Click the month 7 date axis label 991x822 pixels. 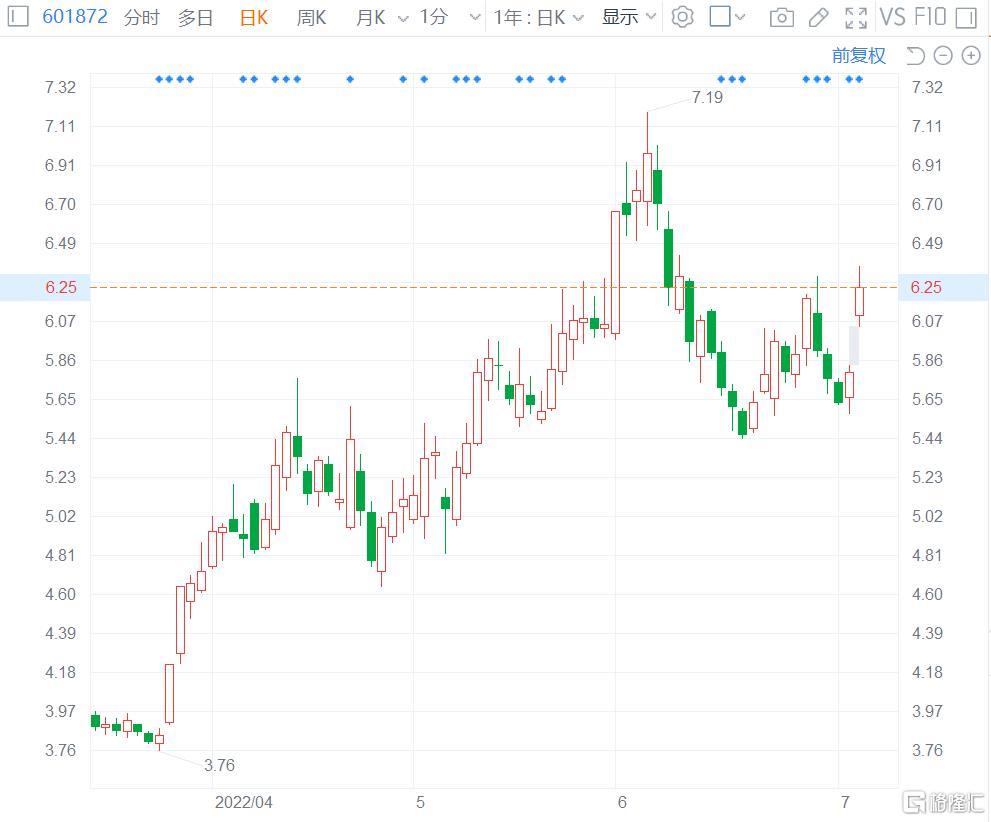(845, 802)
